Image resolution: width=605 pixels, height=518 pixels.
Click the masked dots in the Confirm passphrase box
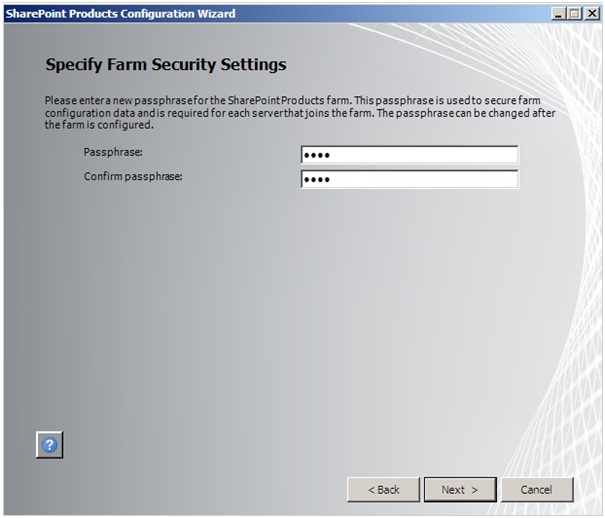point(317,179)
